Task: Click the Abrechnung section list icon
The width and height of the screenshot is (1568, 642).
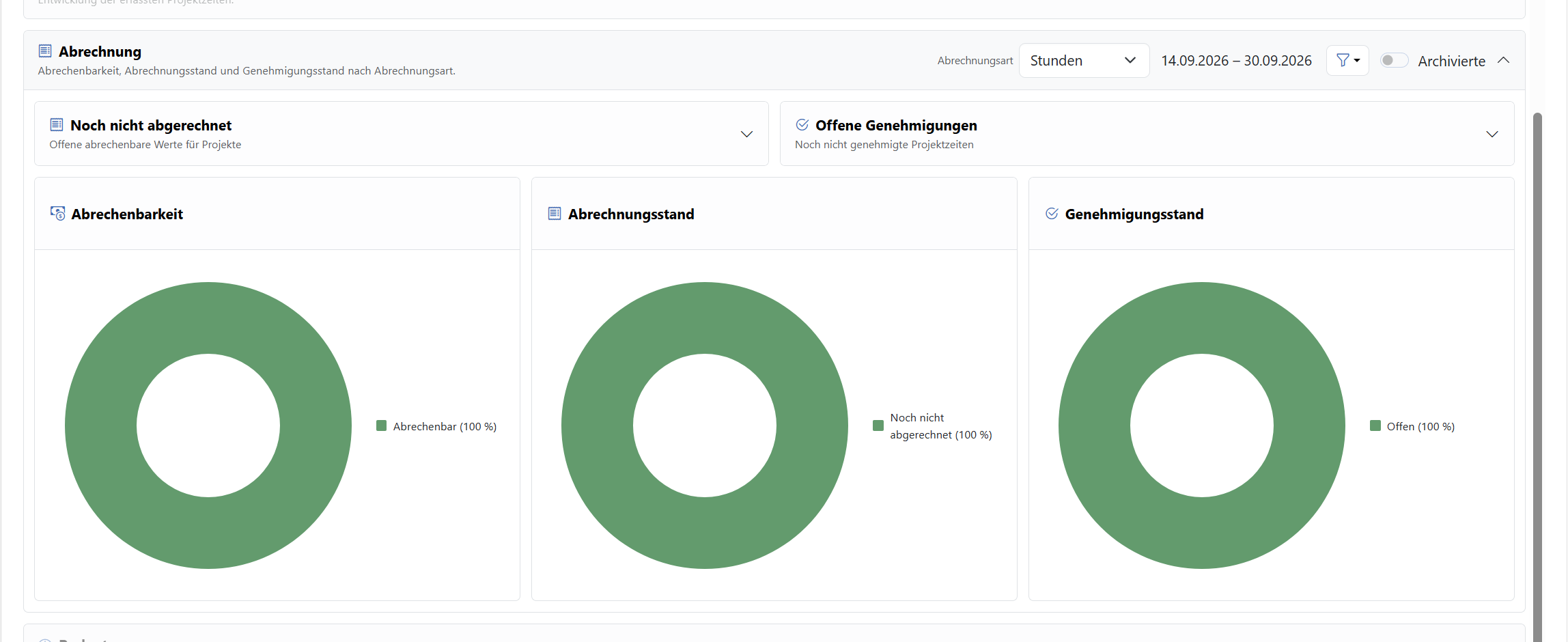Action: coord(45,51)
